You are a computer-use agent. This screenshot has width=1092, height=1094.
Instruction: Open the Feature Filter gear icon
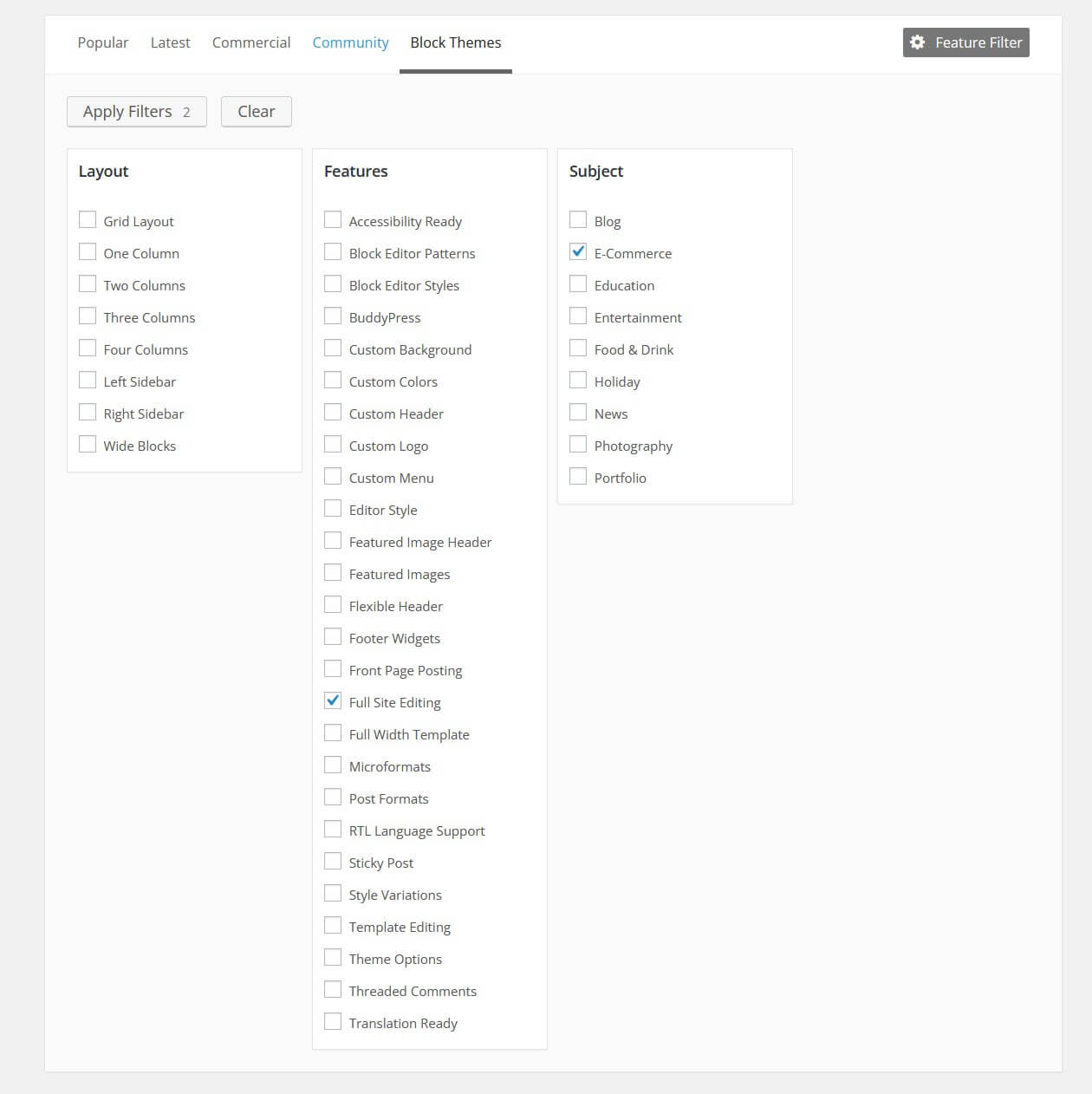[x=918, y=42]
